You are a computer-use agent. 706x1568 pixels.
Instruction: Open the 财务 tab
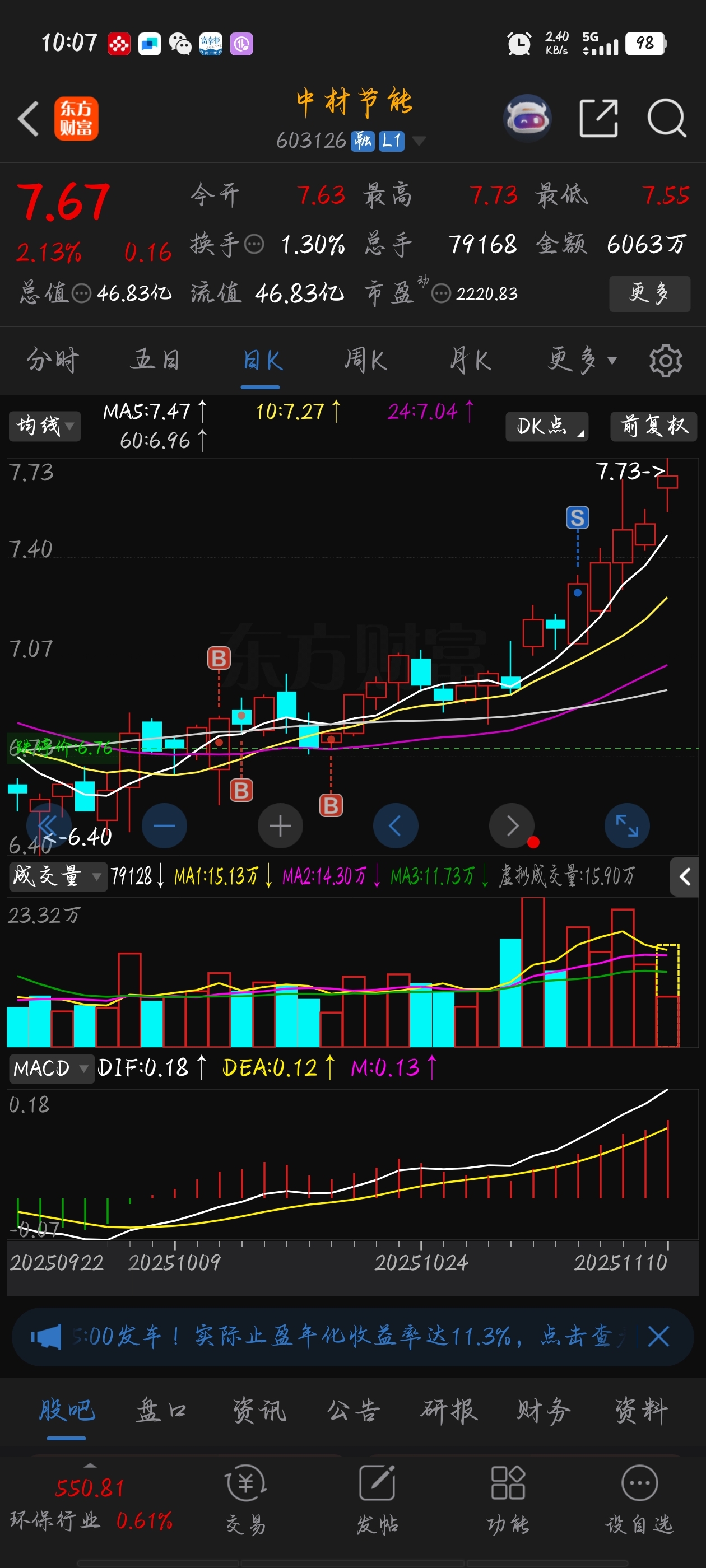point(544,1410)
